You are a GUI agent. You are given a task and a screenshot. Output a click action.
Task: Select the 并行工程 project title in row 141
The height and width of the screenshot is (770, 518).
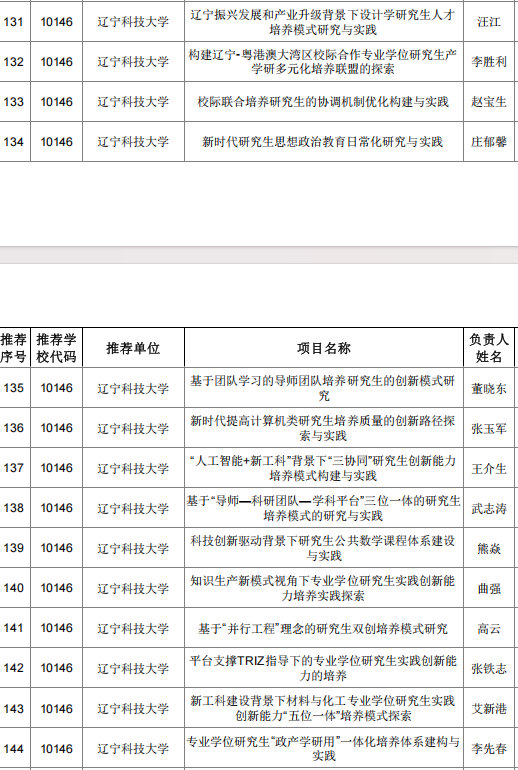pos(324,629)
